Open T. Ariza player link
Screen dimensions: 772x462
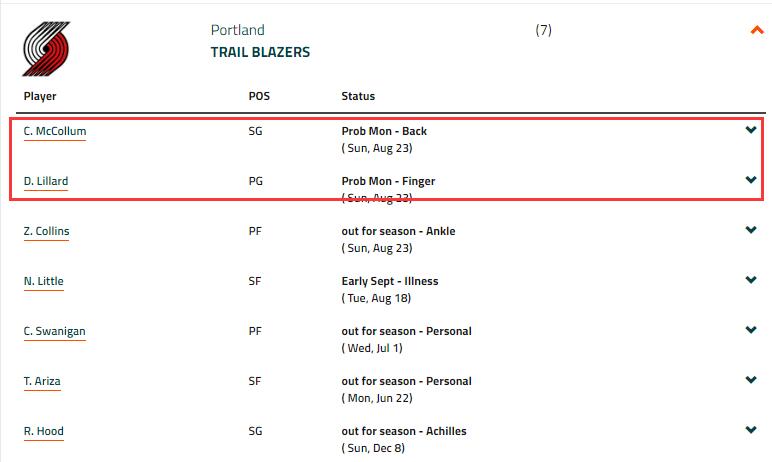(42, 381)
